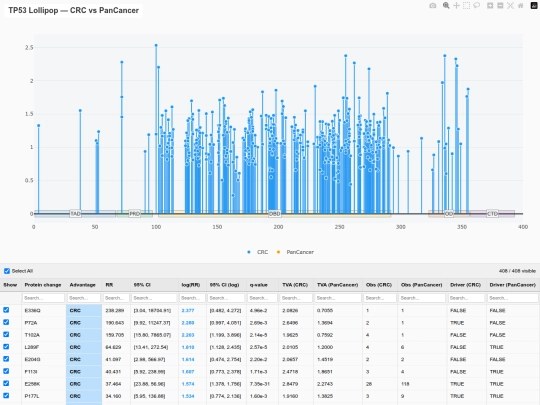The image size is (540, 405).
Task: Click the log(RR) value 2.203 for T102A
Action: pos(188,335)
